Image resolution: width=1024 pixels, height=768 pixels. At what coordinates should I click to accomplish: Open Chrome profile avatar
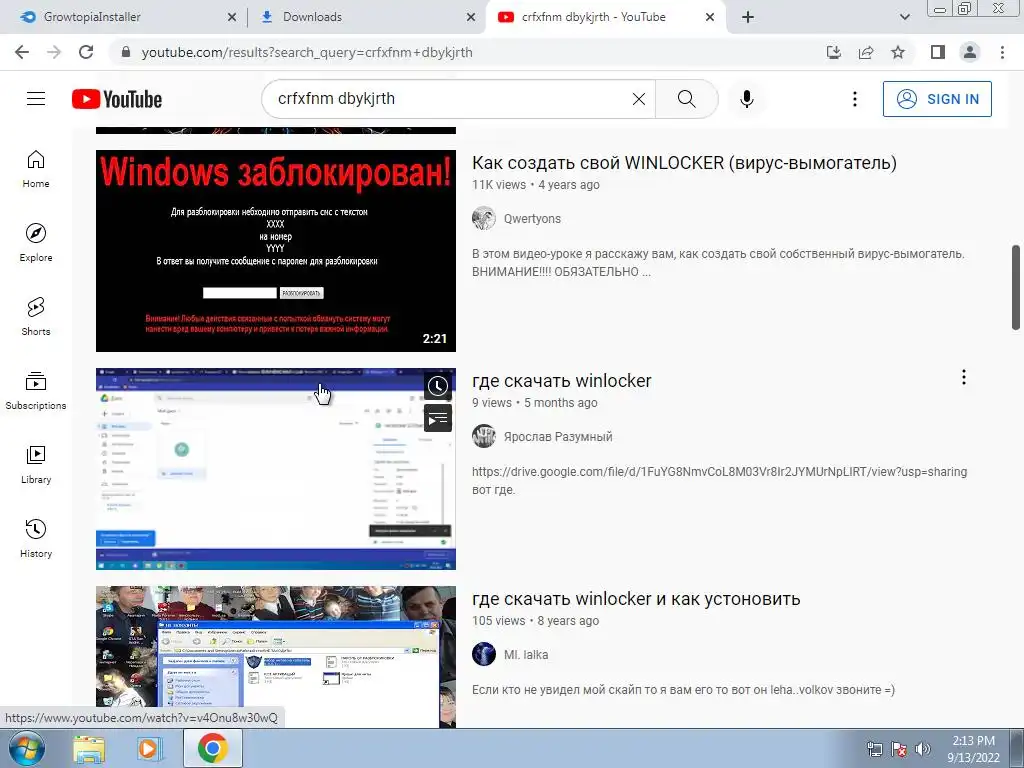coord(970,52)
